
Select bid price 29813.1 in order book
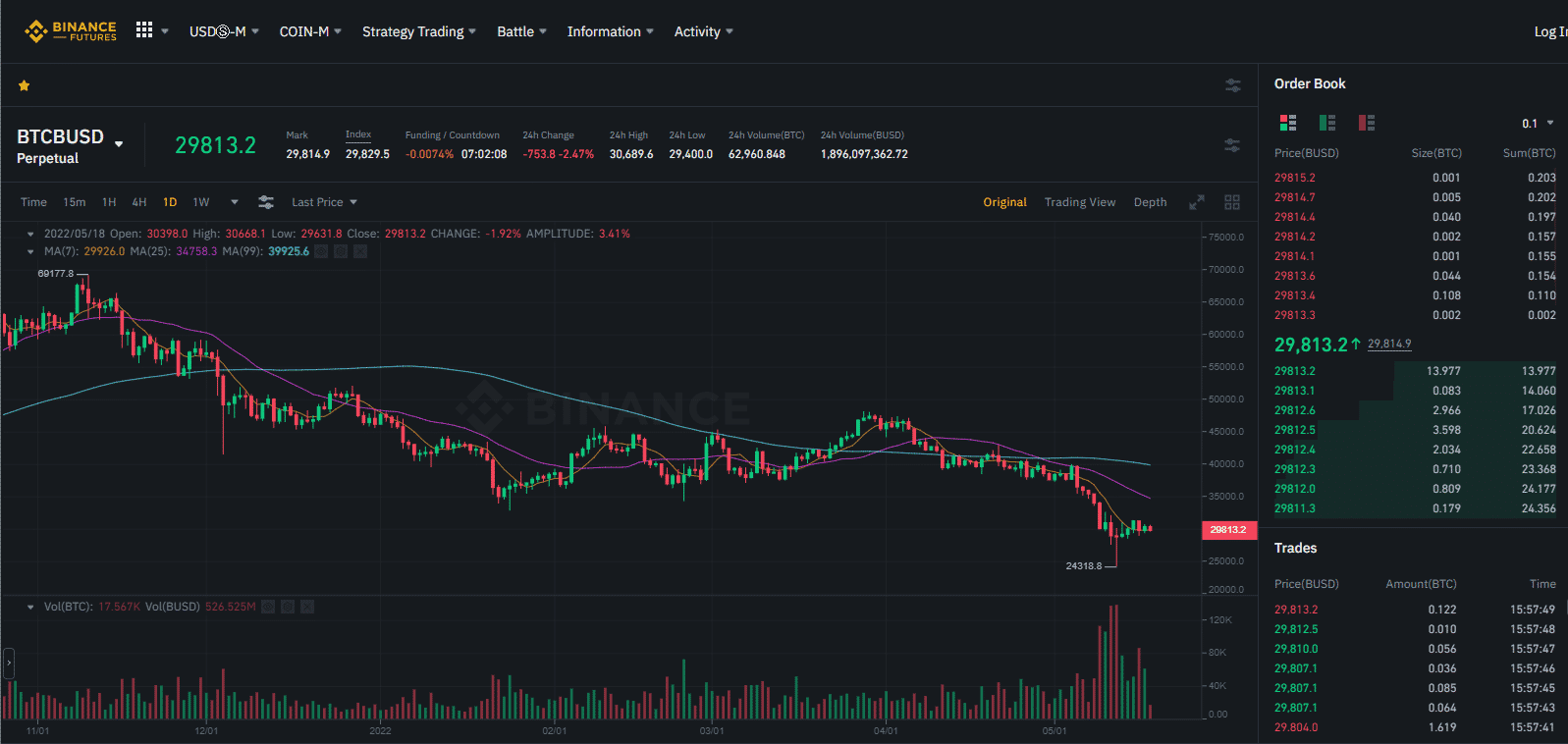(1295, 391)
